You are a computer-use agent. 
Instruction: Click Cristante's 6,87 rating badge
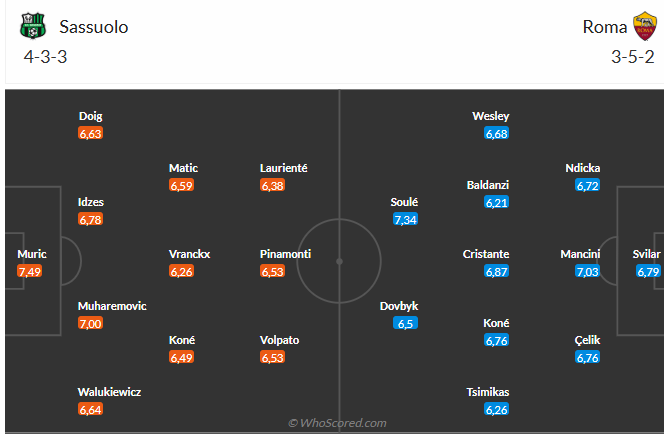(x=497, y=271)
